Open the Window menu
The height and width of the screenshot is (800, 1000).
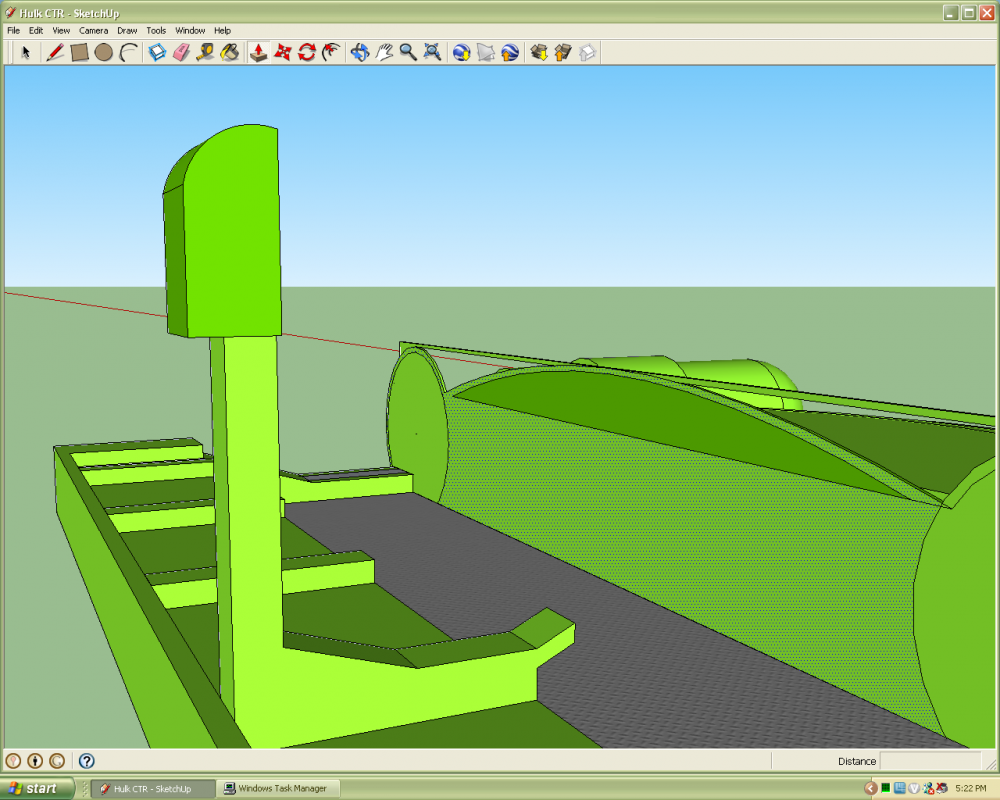[190, 31]
